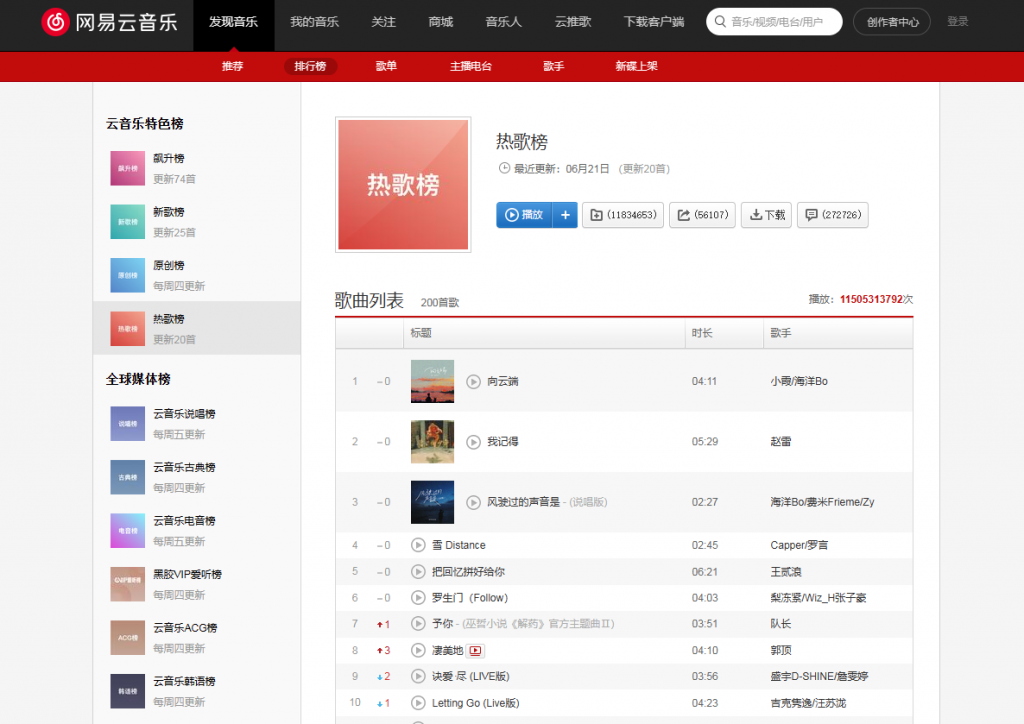Select the 歌手 sub-navigation item

[553, 66]
